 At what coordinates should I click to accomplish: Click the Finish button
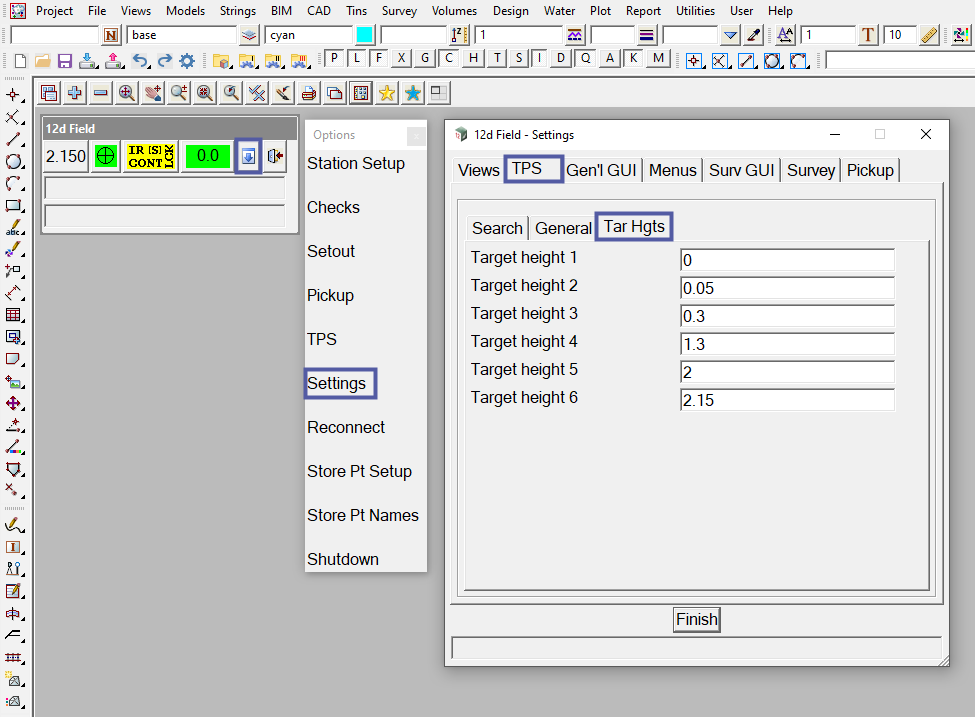pos(696,619)
